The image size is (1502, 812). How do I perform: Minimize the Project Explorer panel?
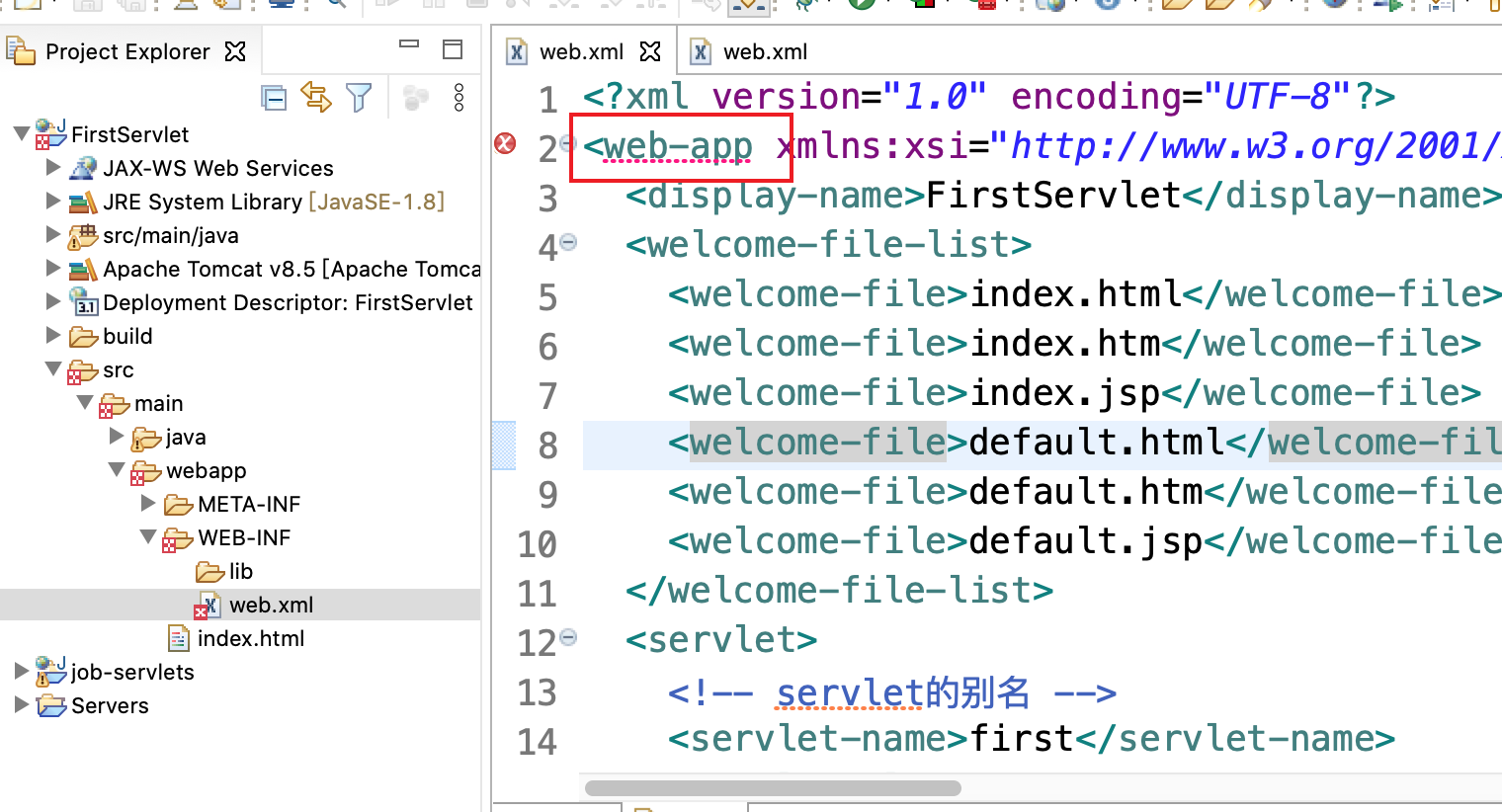coord(409,44)
